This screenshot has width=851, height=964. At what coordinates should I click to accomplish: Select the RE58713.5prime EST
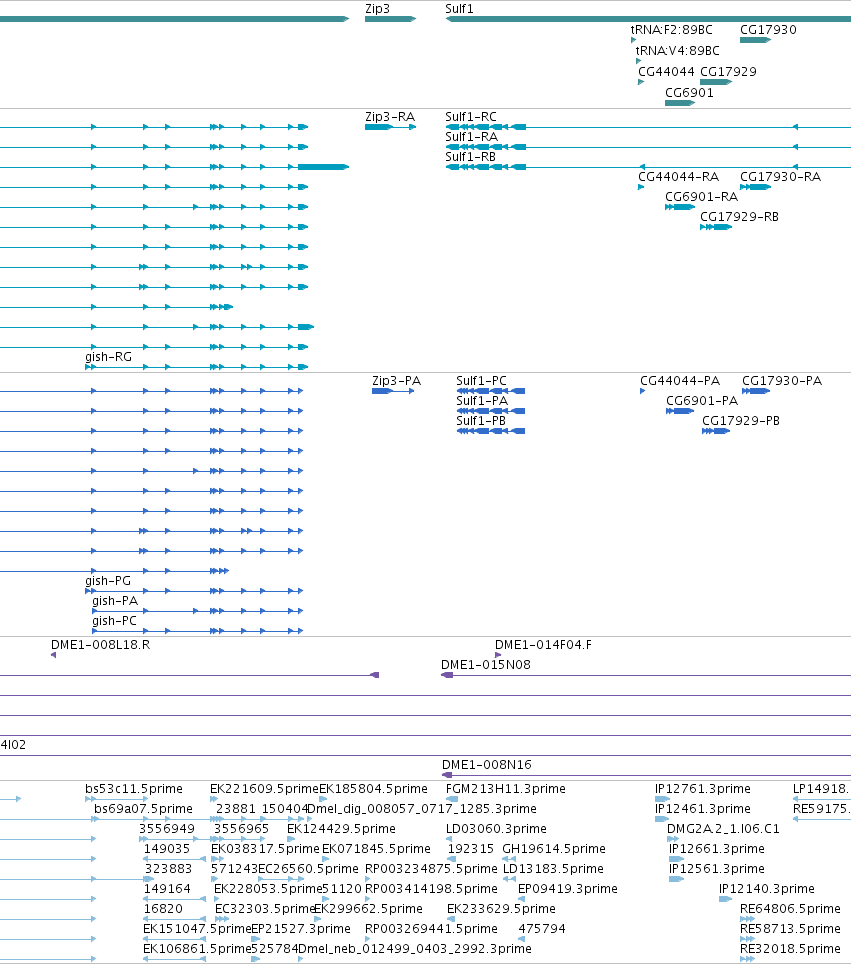click(747, 939)
